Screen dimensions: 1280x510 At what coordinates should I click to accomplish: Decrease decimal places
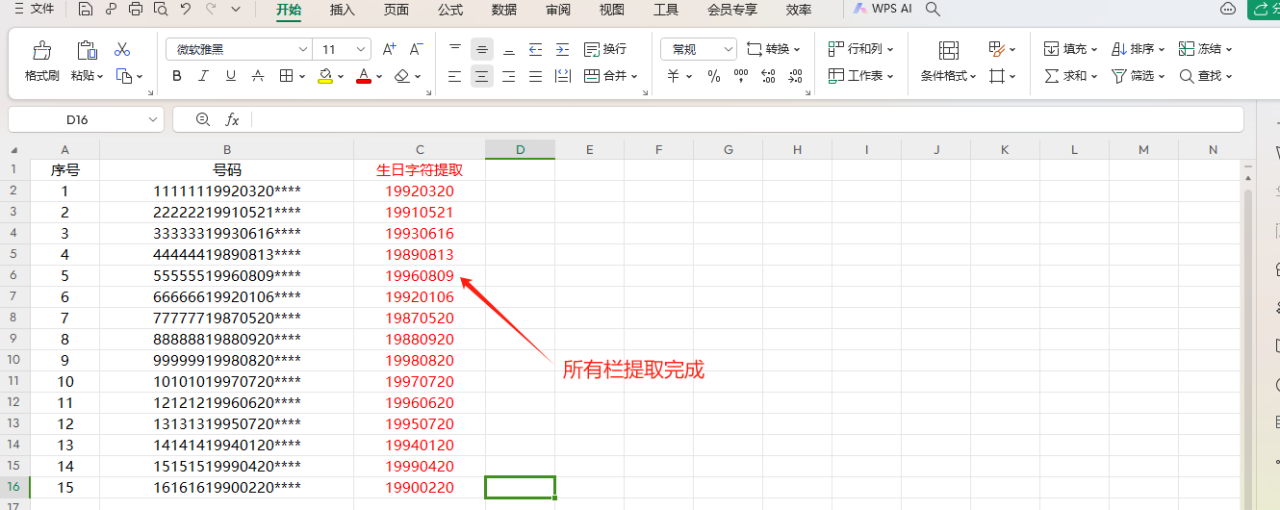pyautogui.click(x=795, y=76)
